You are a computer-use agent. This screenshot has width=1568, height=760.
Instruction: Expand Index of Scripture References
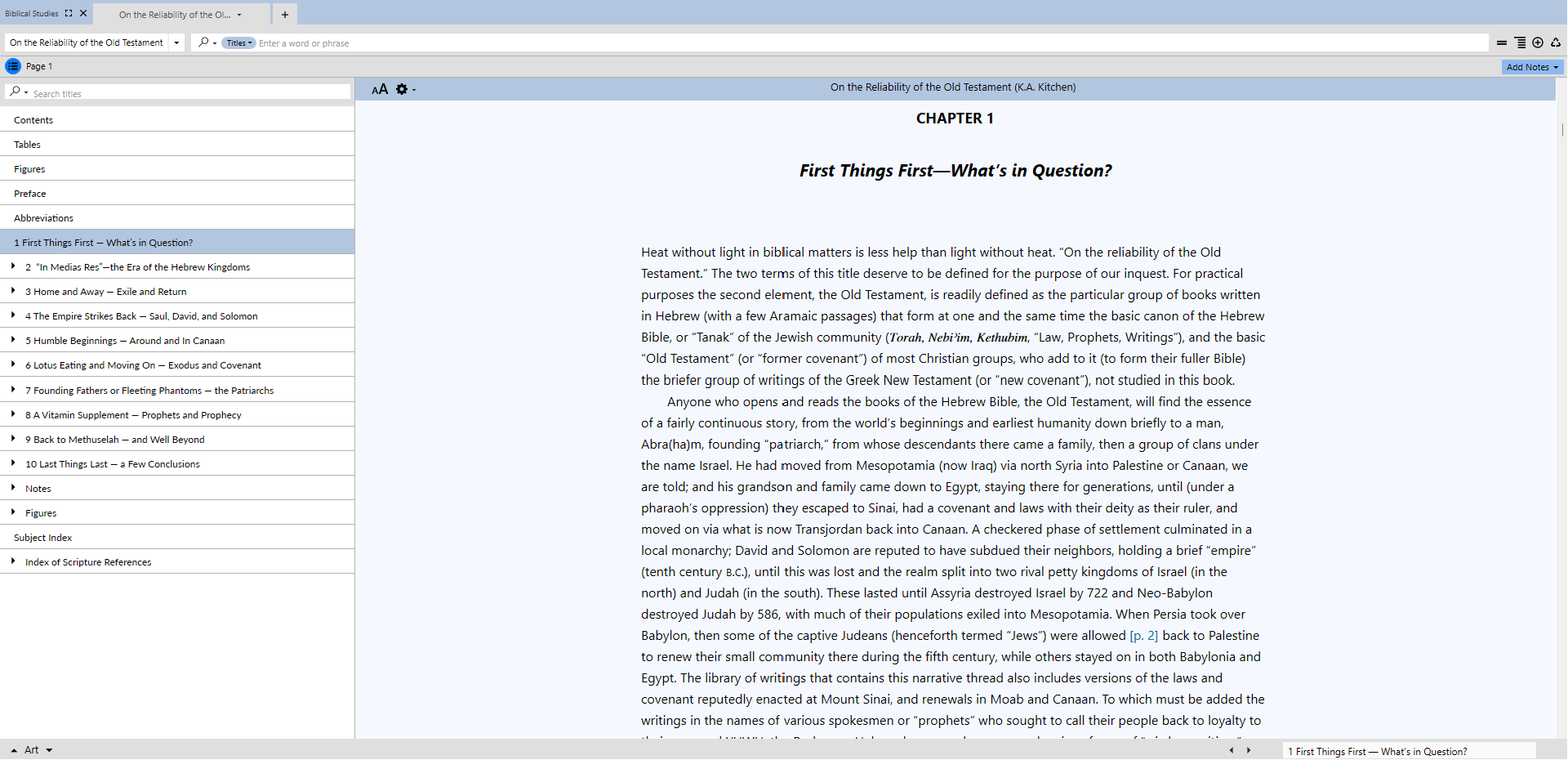click(13, 561)
